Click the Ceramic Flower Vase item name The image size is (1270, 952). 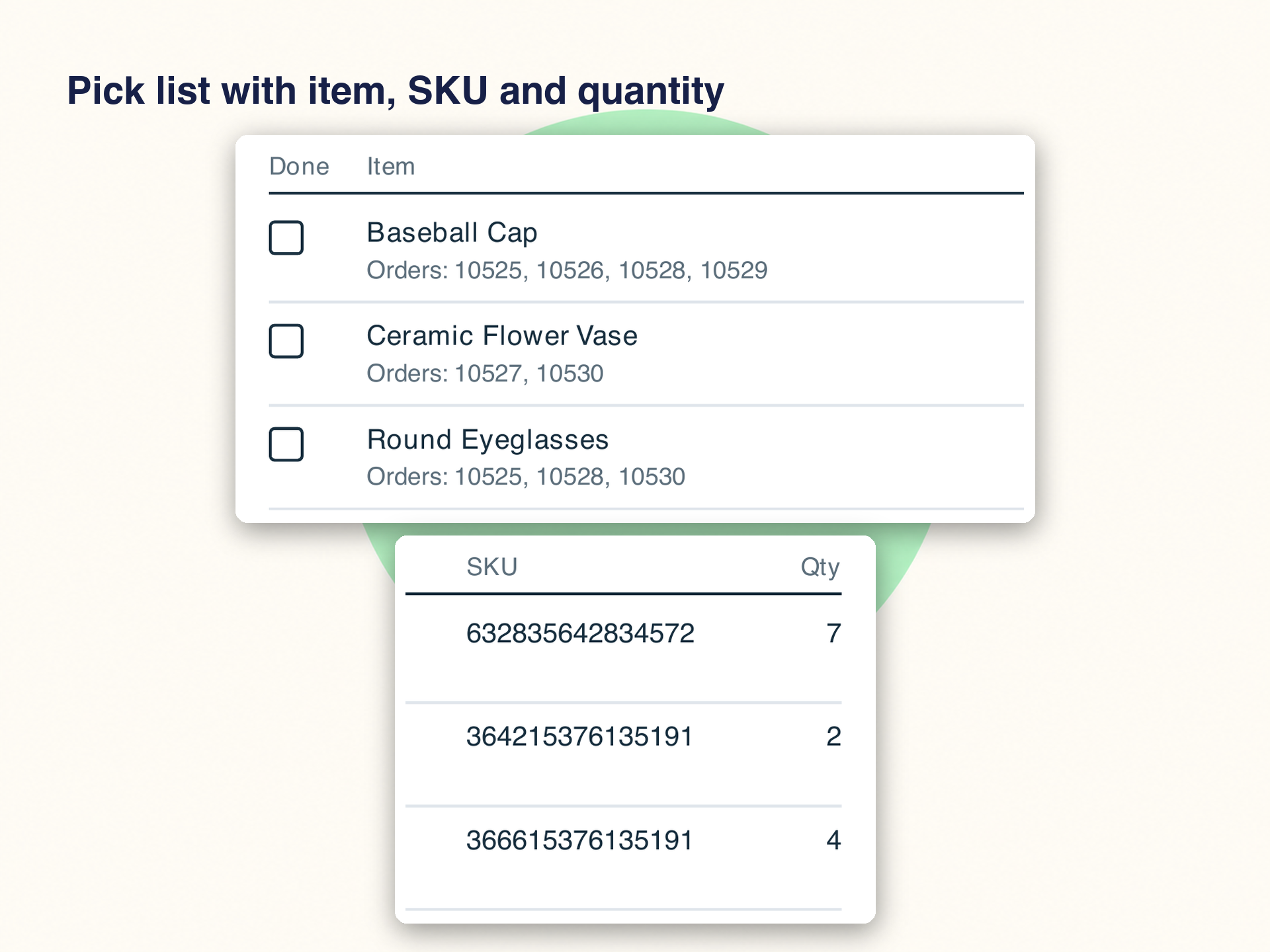tap(502, 336)
